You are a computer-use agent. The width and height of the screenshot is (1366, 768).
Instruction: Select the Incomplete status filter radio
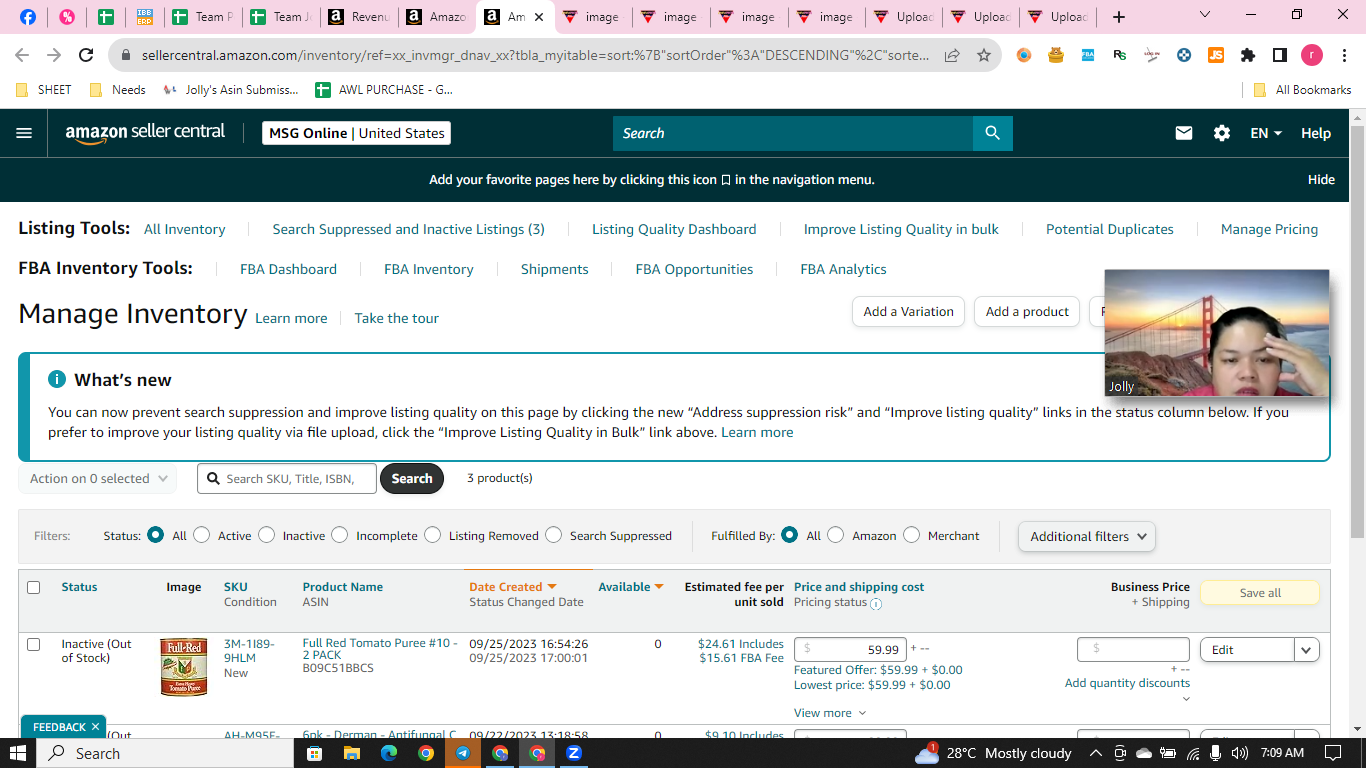pos(340,535)
